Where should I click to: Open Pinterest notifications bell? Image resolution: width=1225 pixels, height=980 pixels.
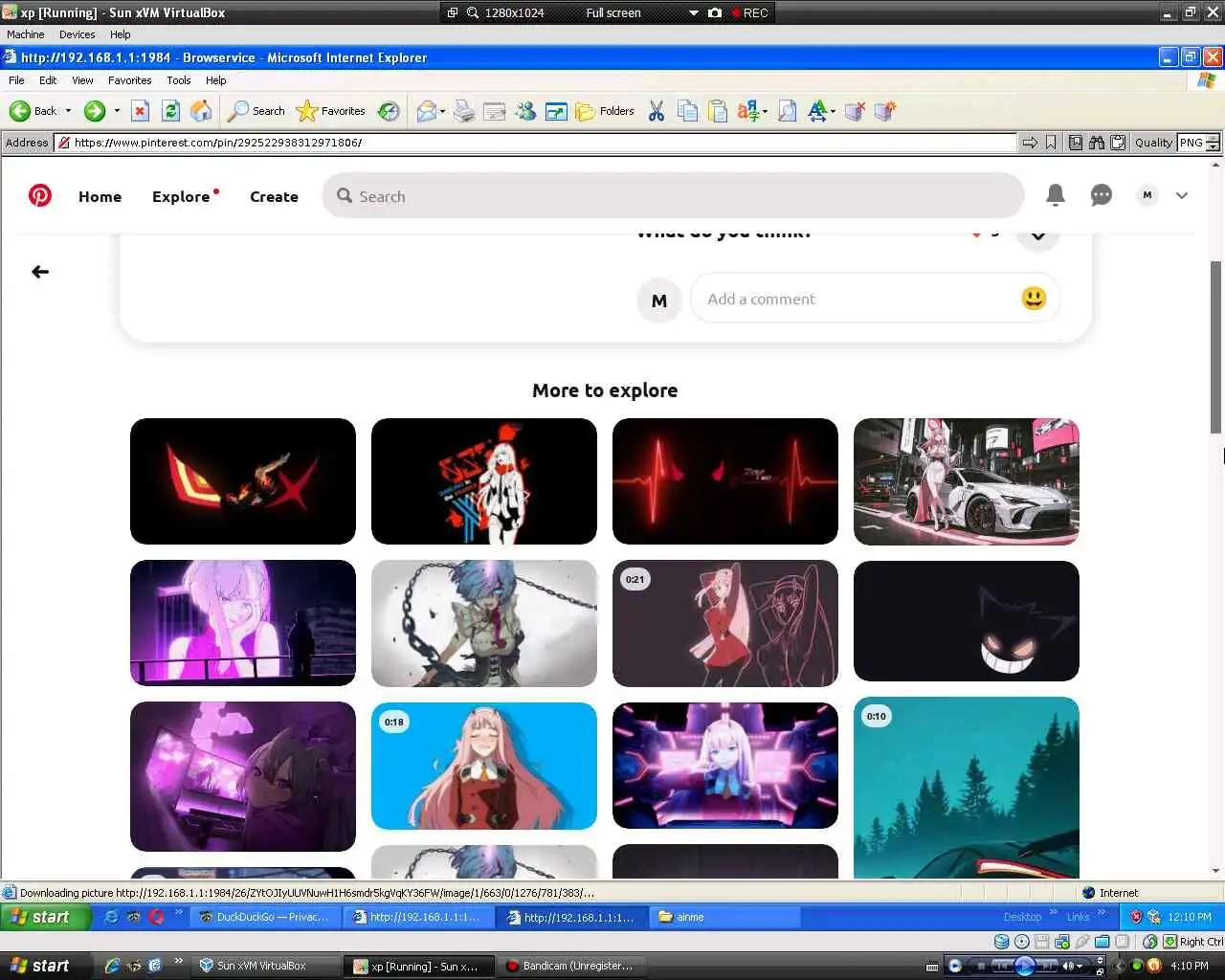(x=1056, y=195)
